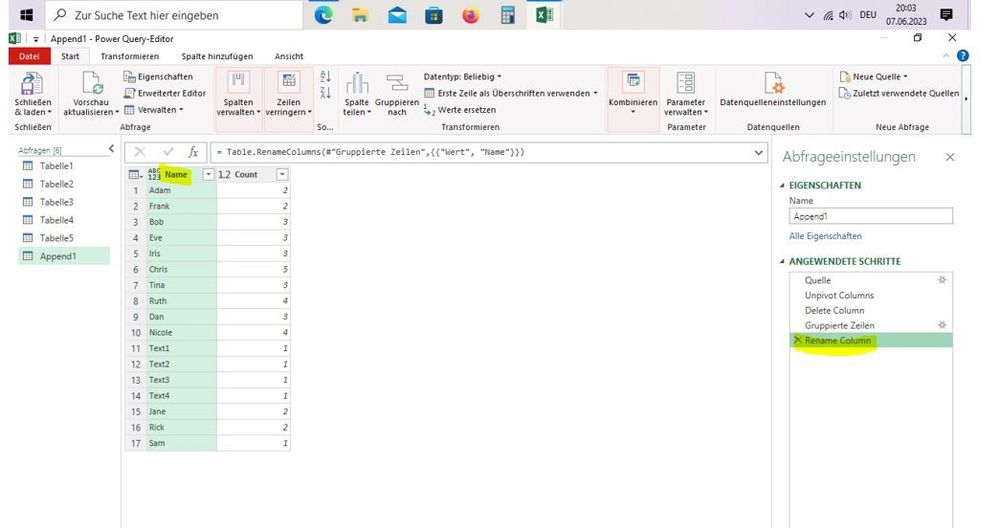Screen dimensions: 999x528
Task: Click the Schließen & laden icon
Action: (32, 83)
